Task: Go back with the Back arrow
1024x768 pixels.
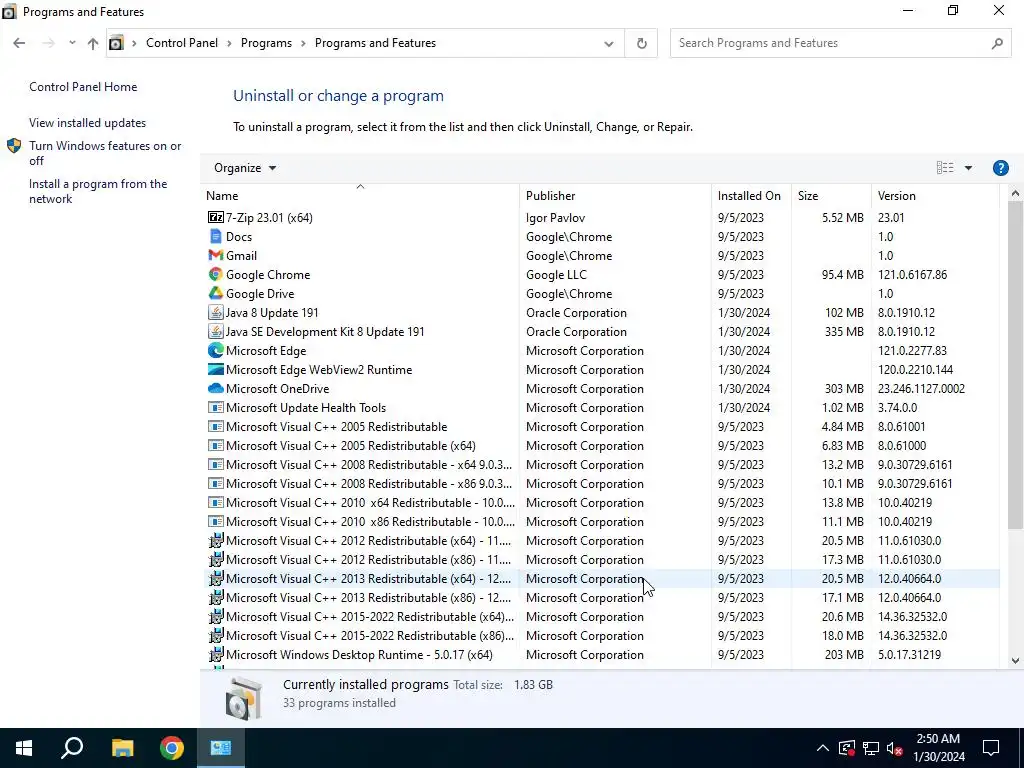Action: coord(19,43)
